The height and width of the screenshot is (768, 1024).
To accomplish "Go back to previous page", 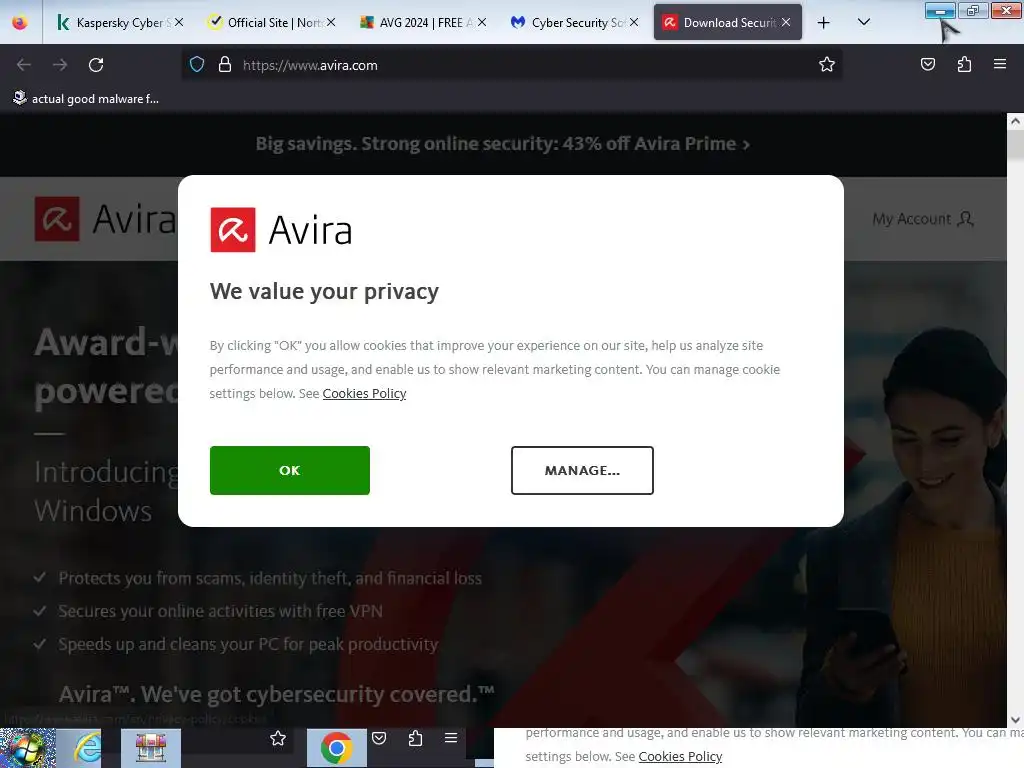I will point(24,65).
